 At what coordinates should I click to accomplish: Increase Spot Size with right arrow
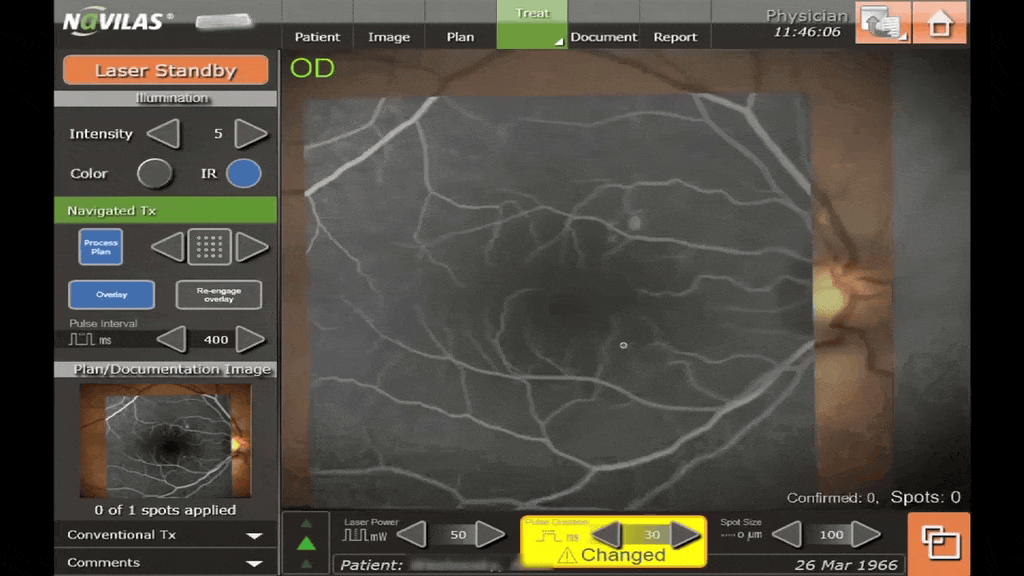pyautogui.click(x=866, y=534)
